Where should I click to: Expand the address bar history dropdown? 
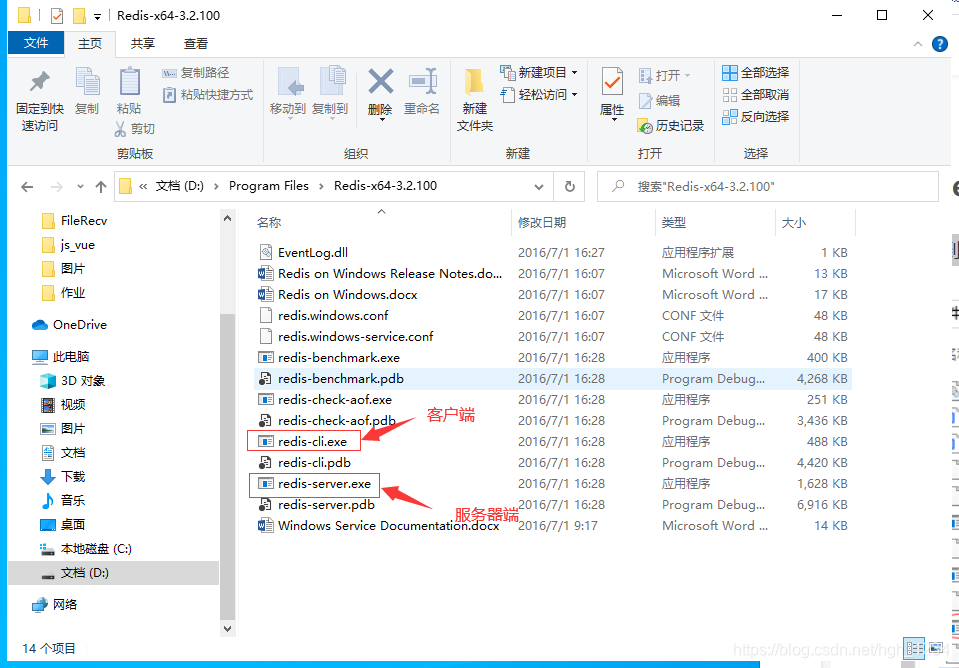pos(539,187)
